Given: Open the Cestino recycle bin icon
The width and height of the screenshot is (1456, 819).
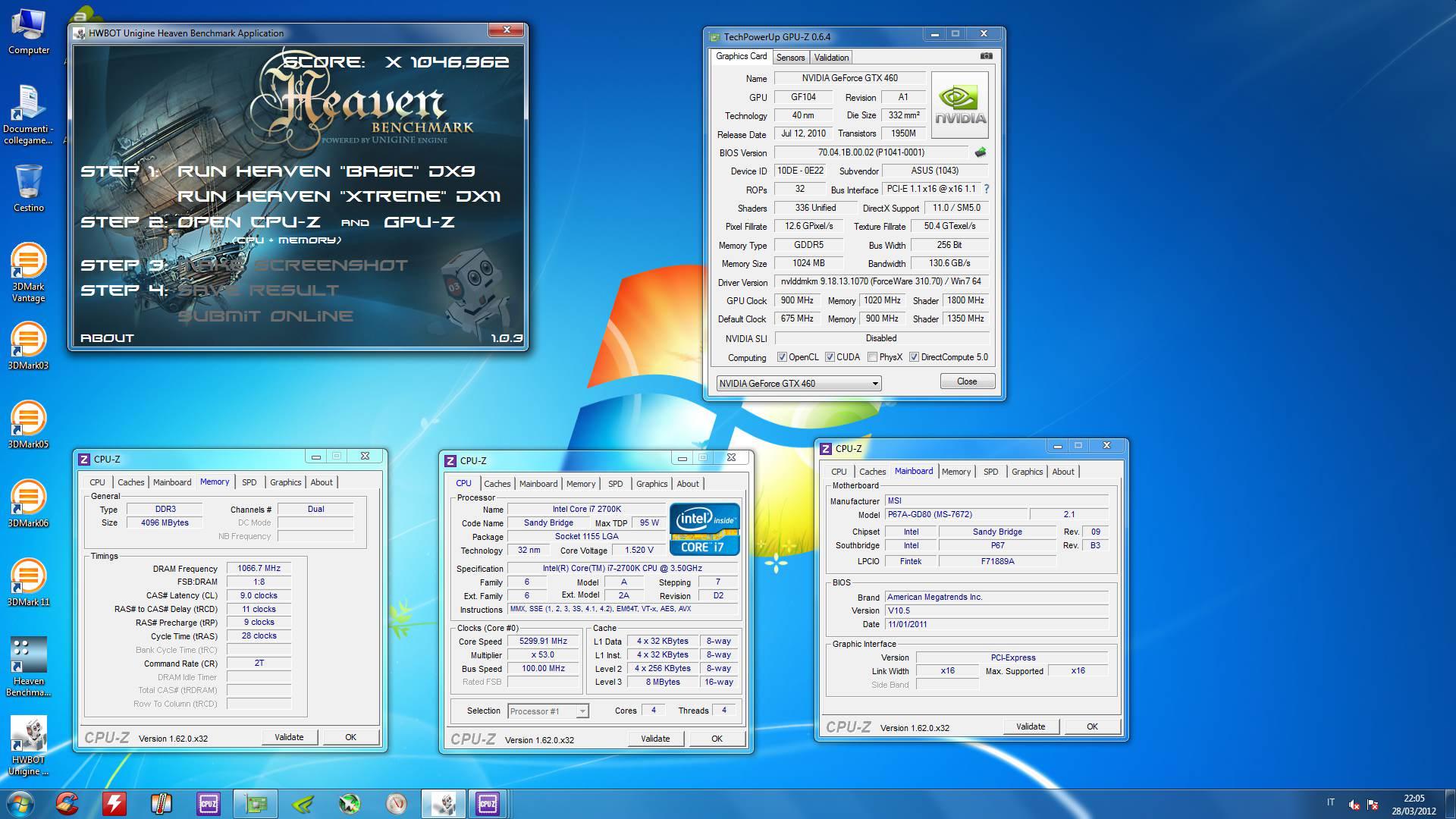Looking at the screenshot, I should pyautogui.click(x=29, y=188).
